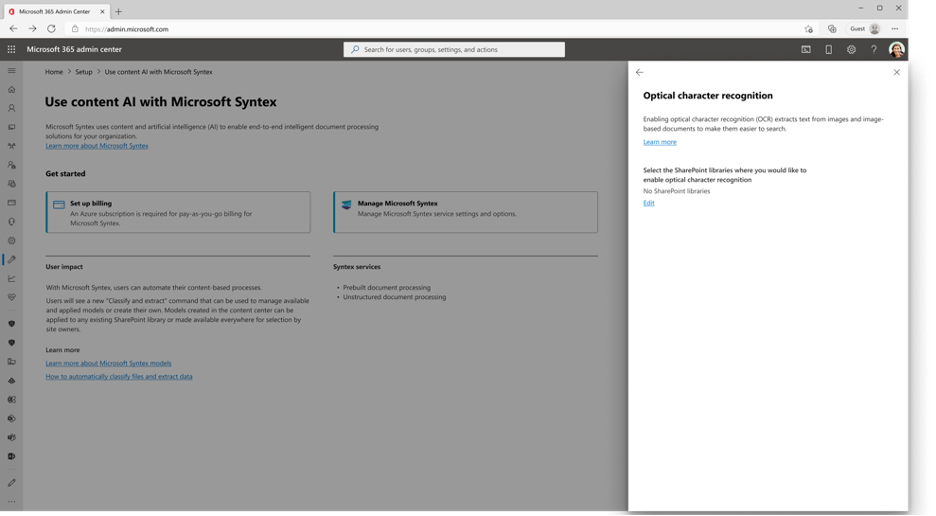This screenshot has width=936, height=516.
Task: Open the Settings gear in sidebar
Action: click(x=11, y=241)
